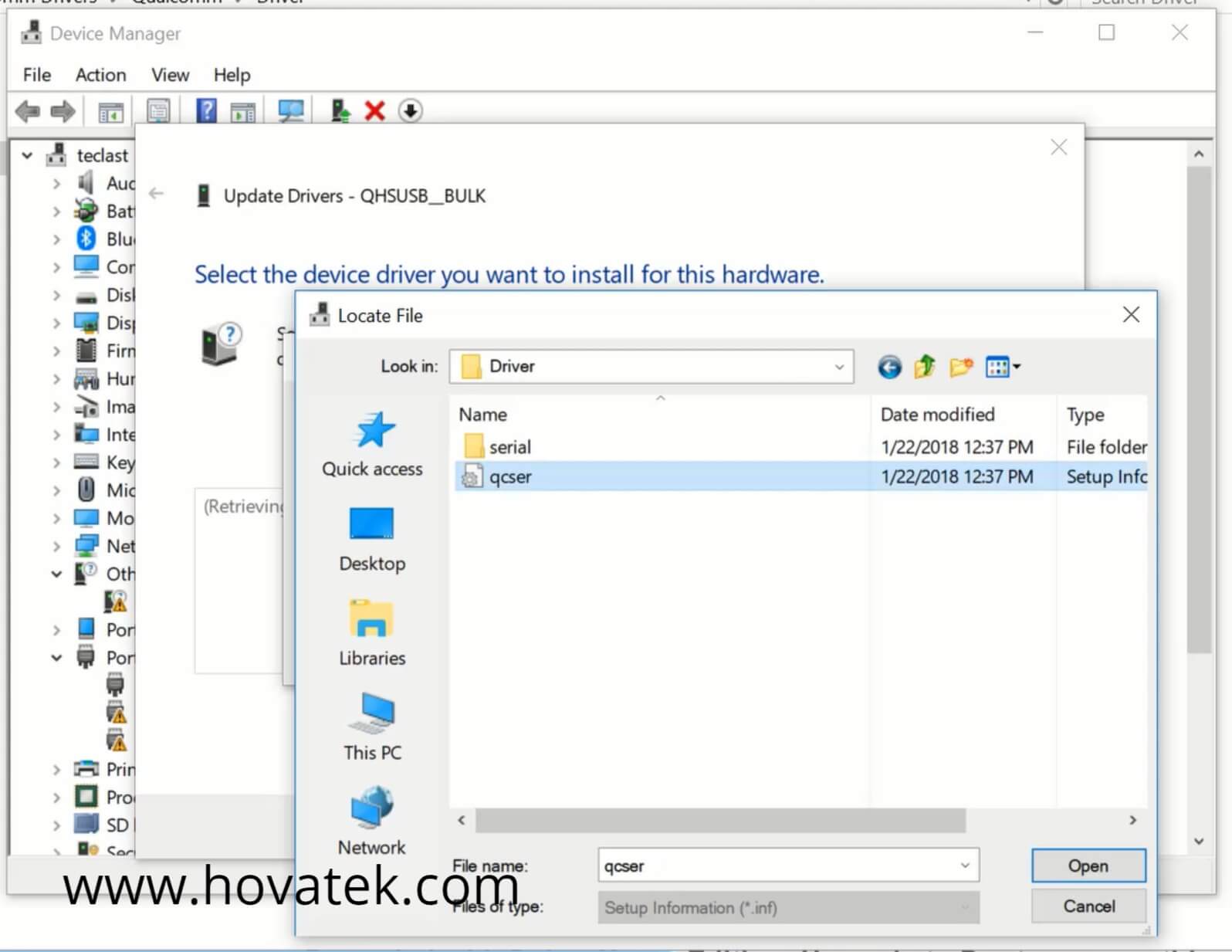The image size is (1232, 952).
Task: Select Network in places bar
Action: tap(372, 822)
